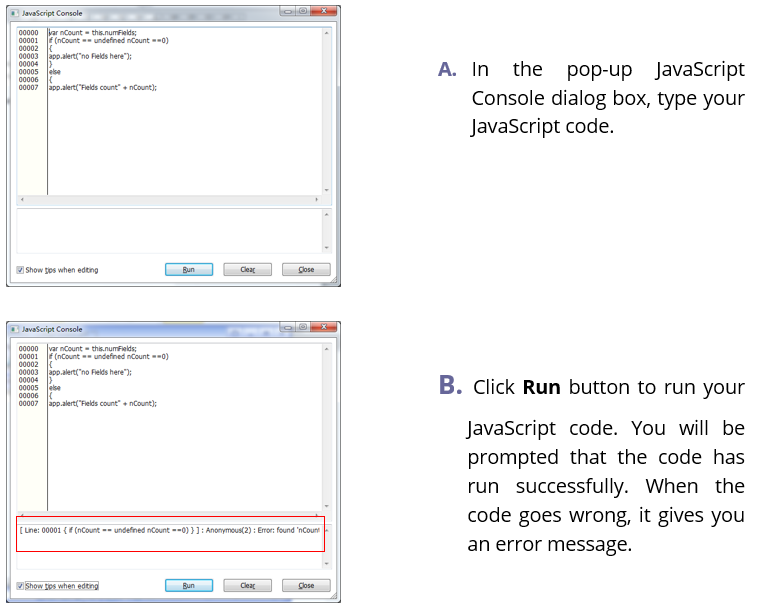Click Clear in the upper JavaScript Console

247,270
